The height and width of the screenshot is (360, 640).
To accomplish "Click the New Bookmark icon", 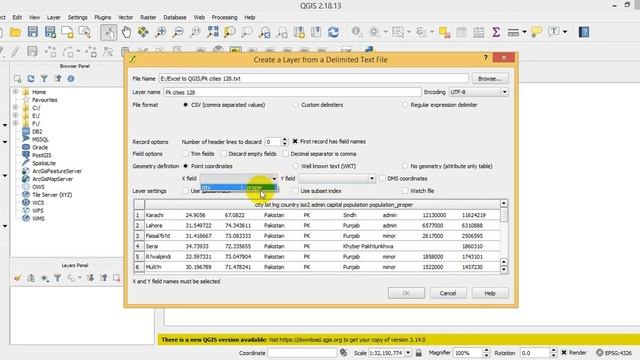I will pyautogui.click(x=299, y=32).
